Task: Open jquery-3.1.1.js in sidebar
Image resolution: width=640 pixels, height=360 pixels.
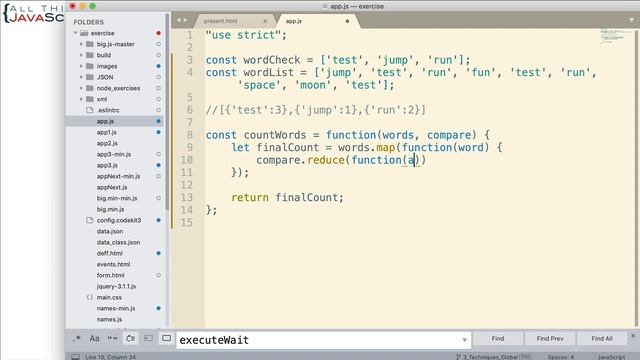Action: [x=116, y=287]
